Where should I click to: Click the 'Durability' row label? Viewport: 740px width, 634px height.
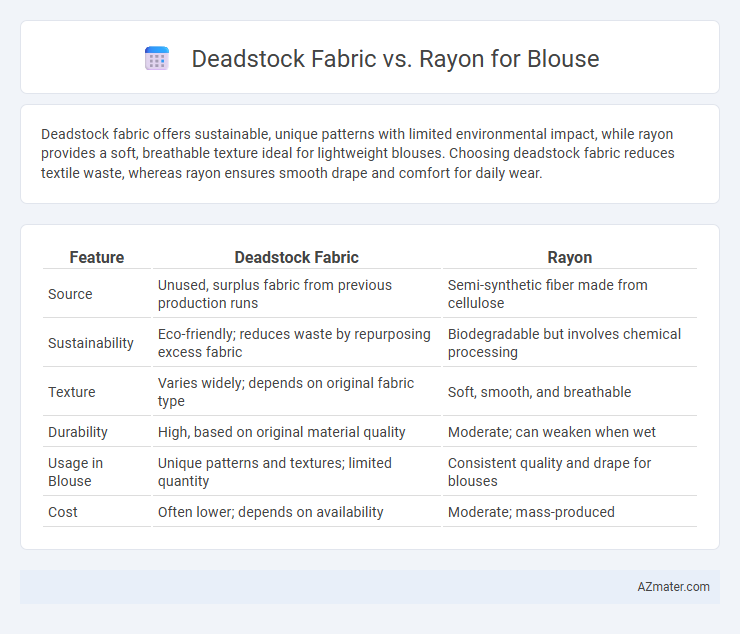coord(78,432)
